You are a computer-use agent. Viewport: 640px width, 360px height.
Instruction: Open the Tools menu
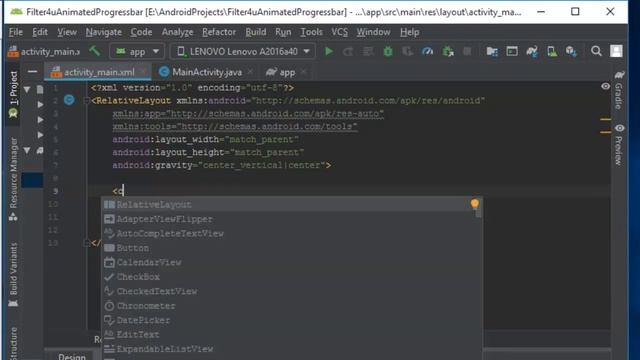[x=311, y=32]
